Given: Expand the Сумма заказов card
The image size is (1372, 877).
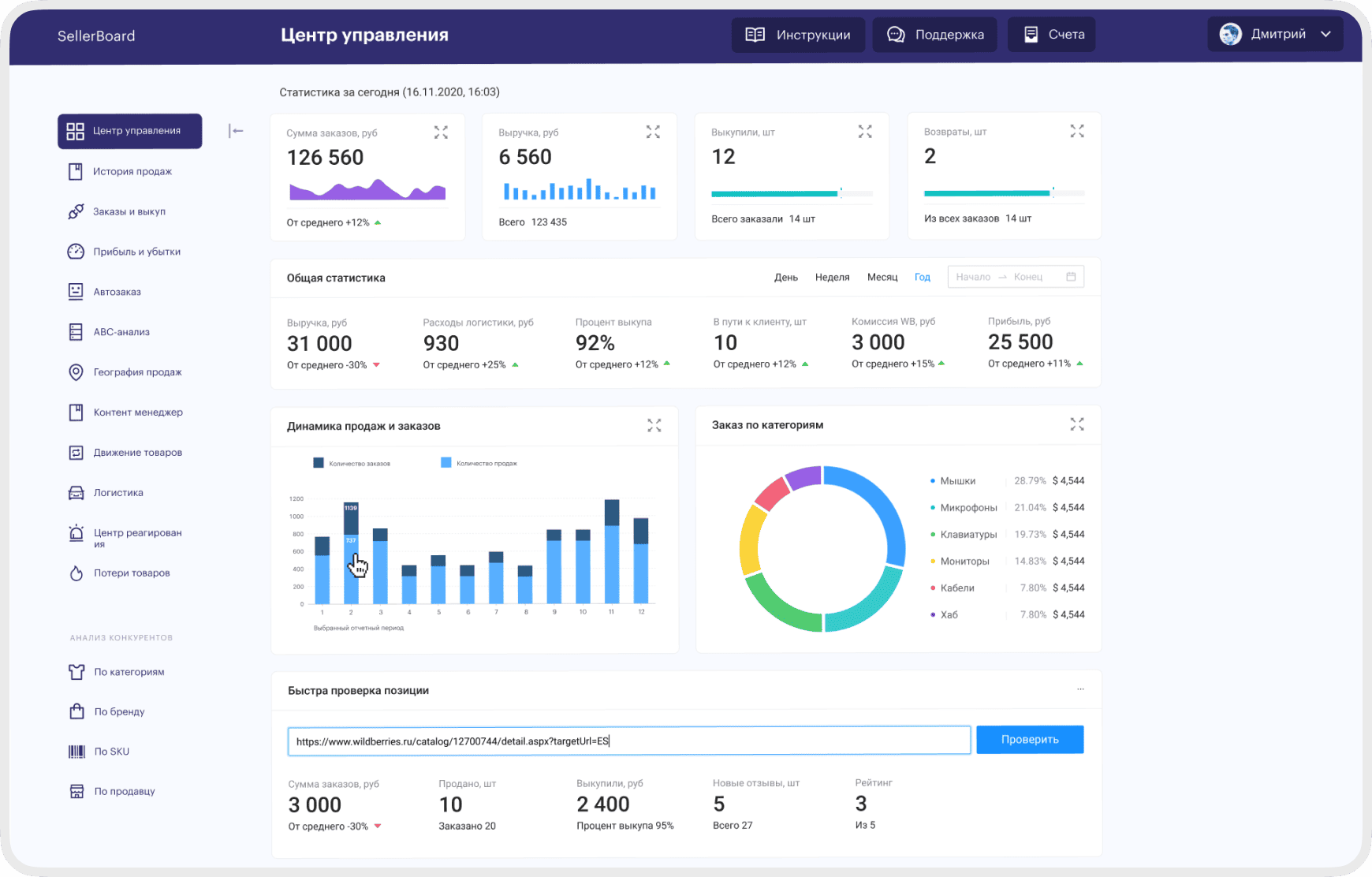Looking at the screenshot, I should (x=441, y=132).
